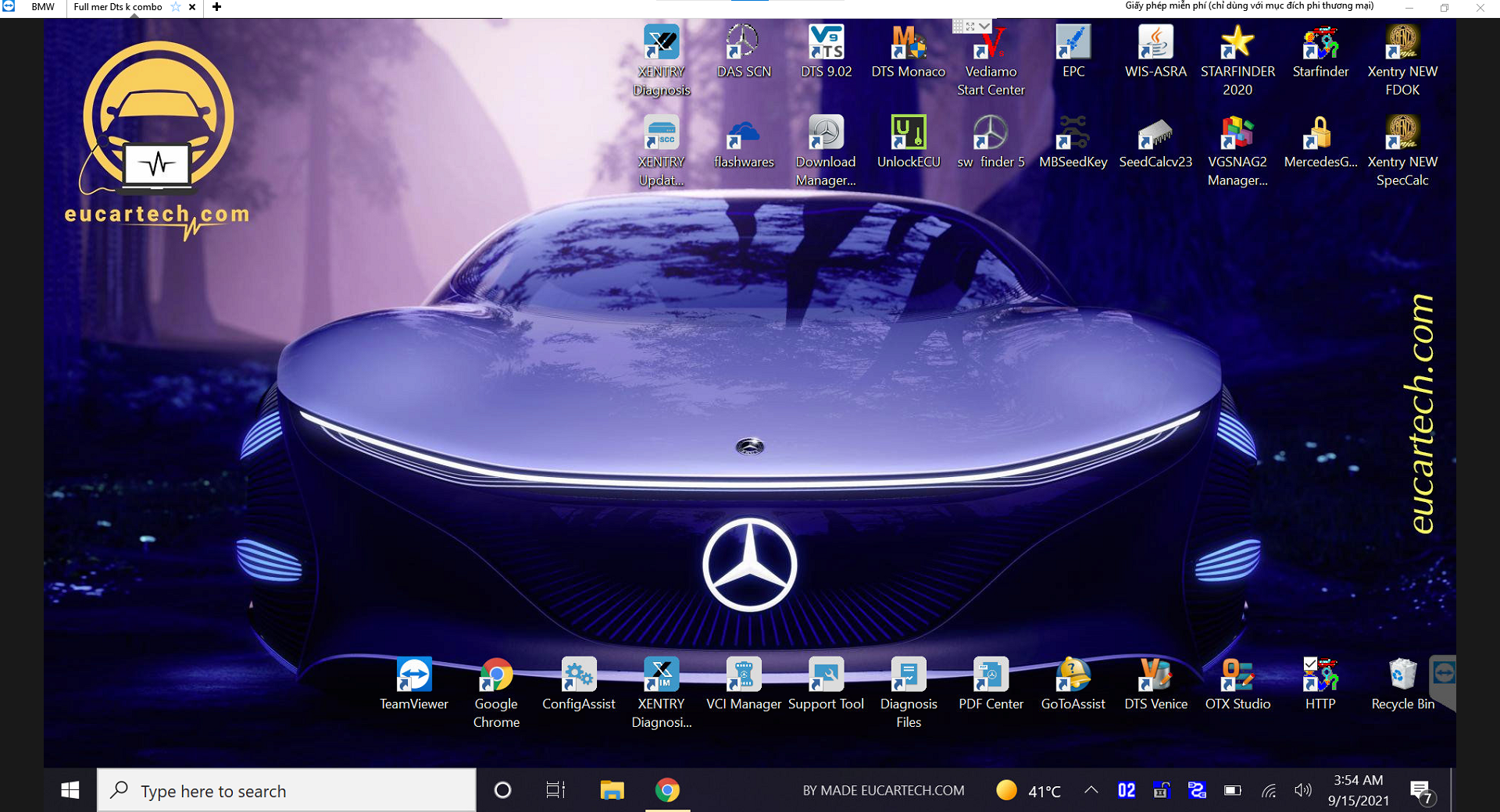Open sw finder 5 icon
Image resolution: width=1500 pixels, height=812 pixels.
(x=991, y=142)
